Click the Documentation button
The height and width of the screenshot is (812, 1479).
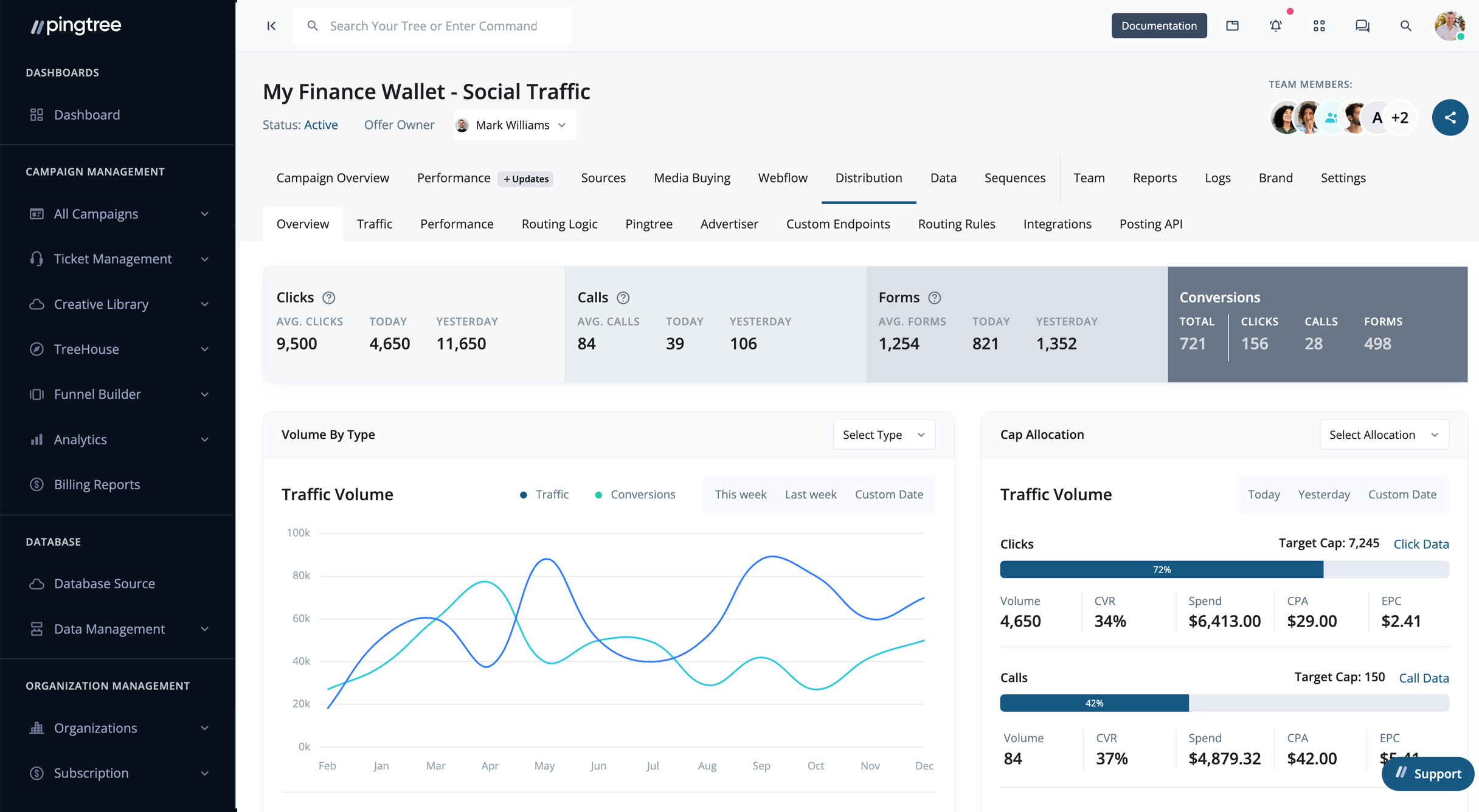click(1159, 26)
